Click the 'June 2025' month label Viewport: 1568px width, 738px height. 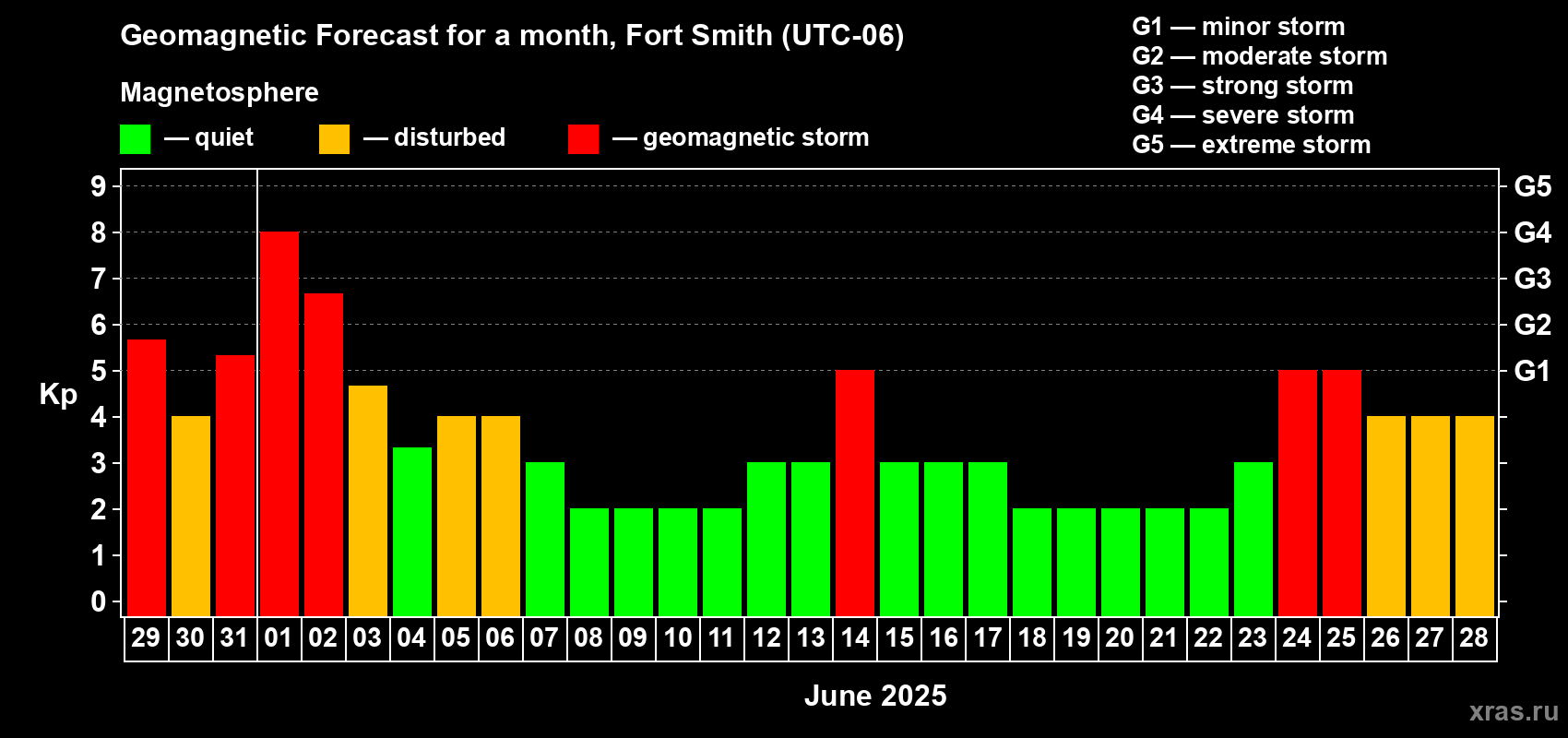[x=875, y=696]
